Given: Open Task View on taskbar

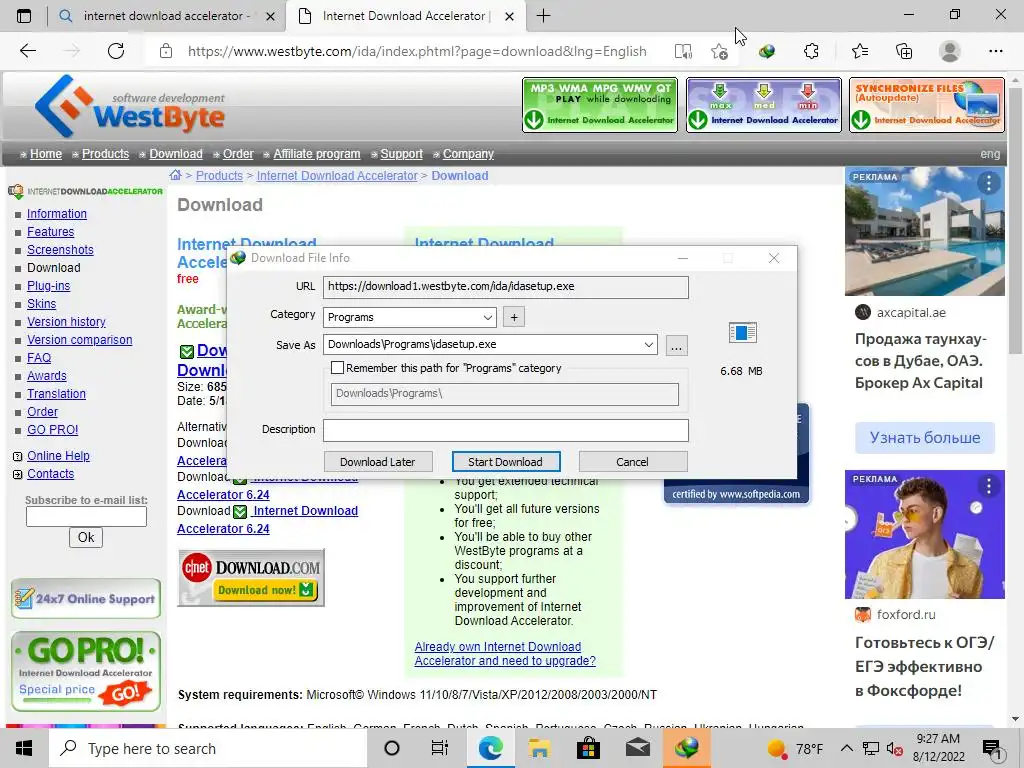Looking at the screenshot, I should click(440, 748).
